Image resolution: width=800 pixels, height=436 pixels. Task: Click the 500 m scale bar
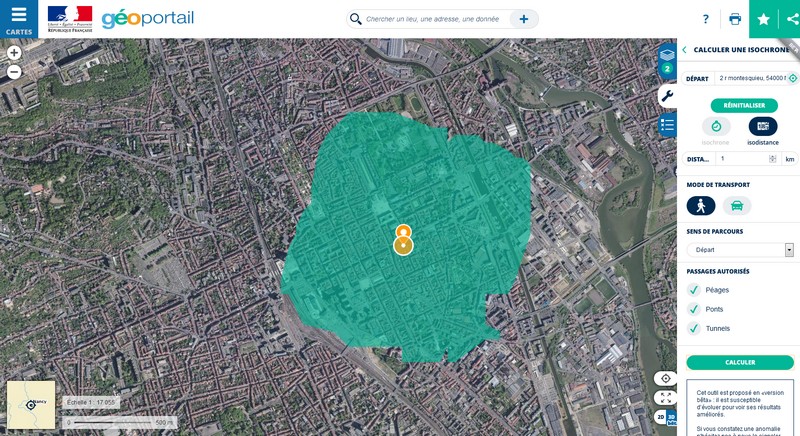click(120, 422)
